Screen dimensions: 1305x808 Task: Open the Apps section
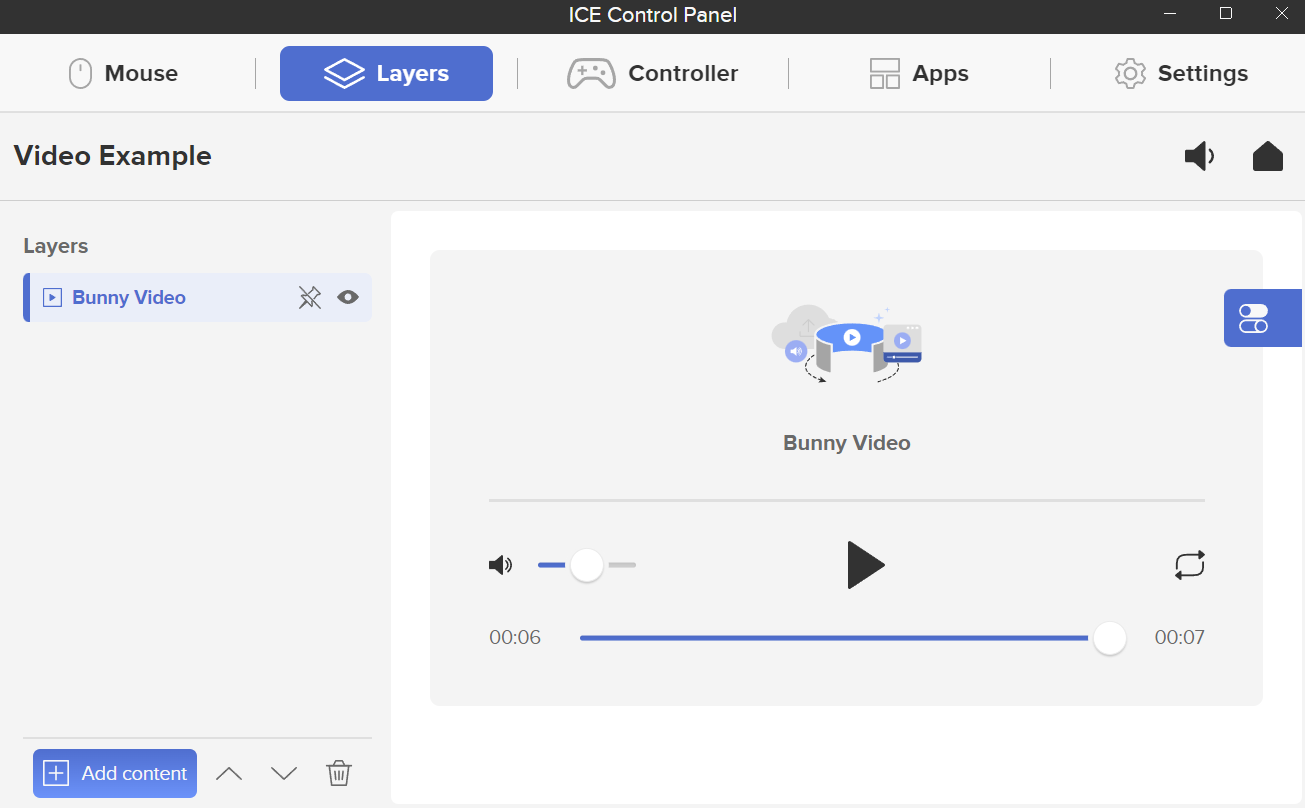(917, 72)
